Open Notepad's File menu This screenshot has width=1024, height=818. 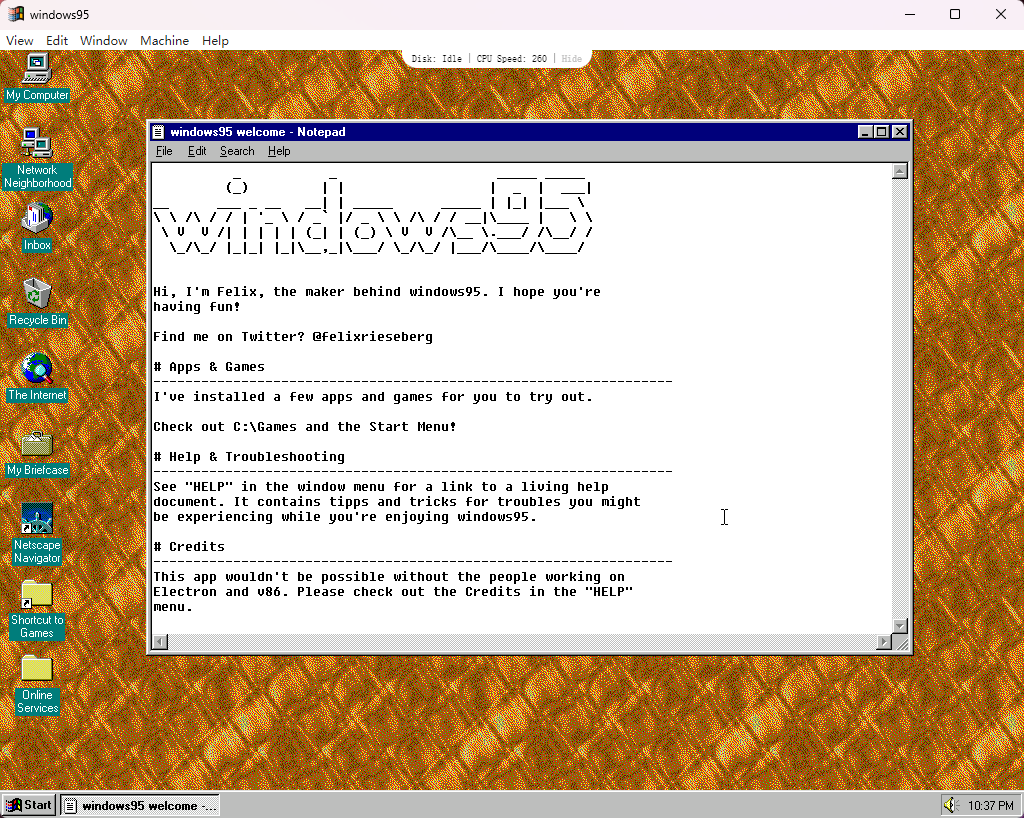coord(164,151)
